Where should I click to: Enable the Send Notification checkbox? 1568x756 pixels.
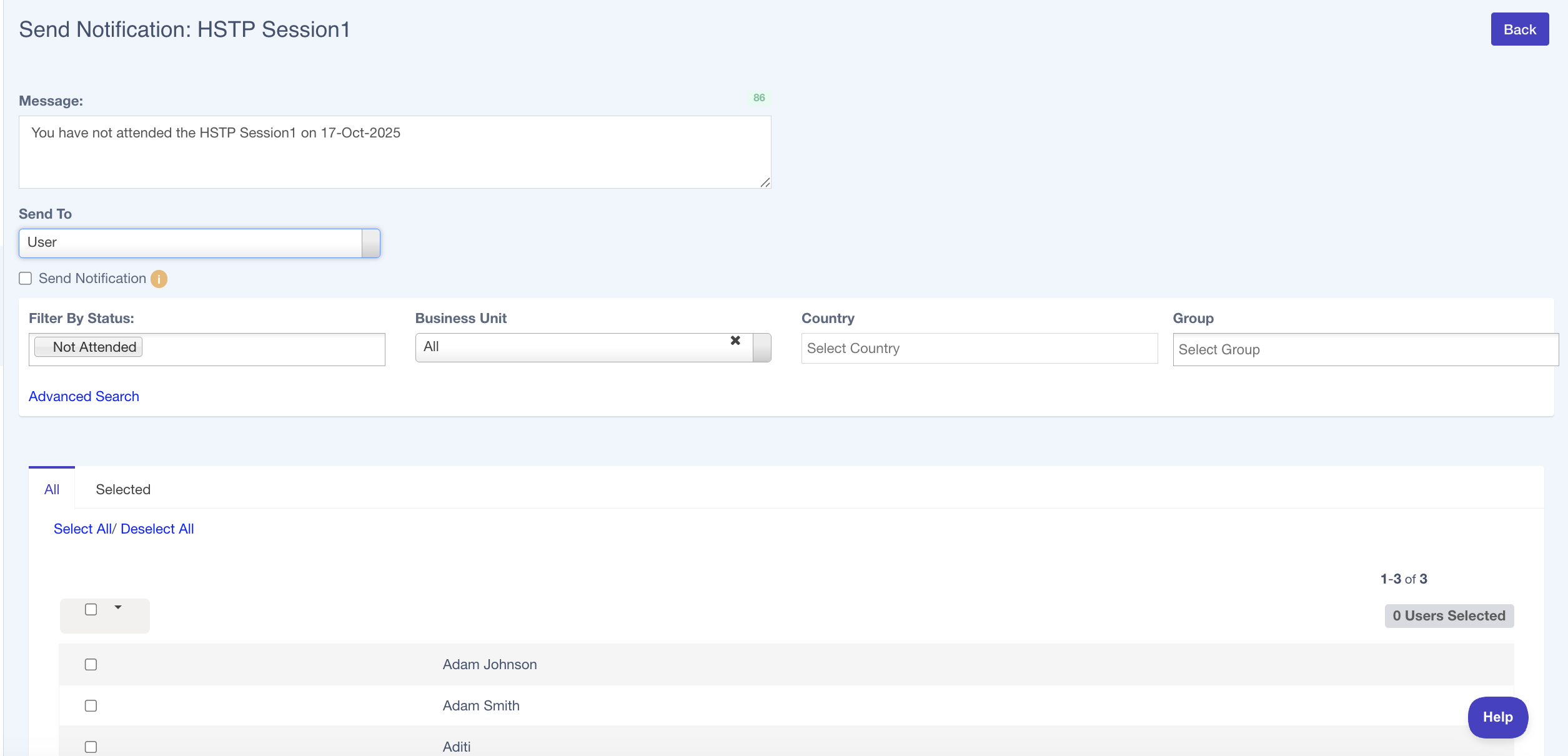26,279
